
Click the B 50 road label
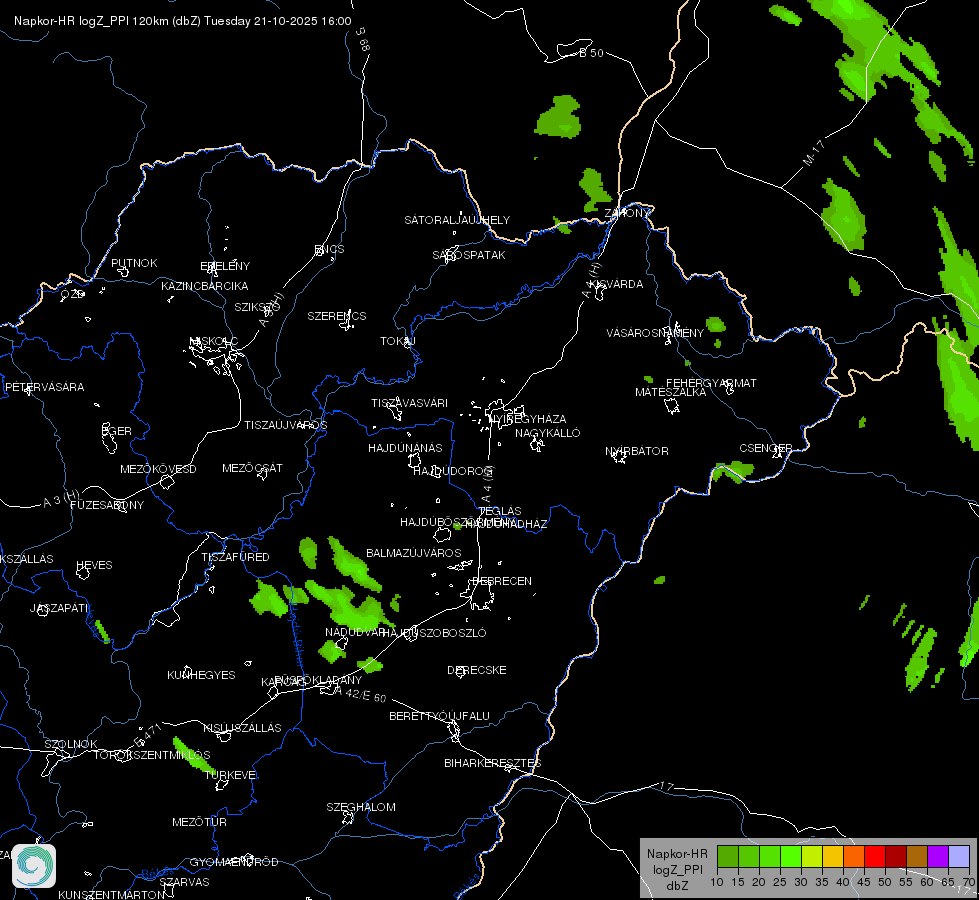(591, 53)
